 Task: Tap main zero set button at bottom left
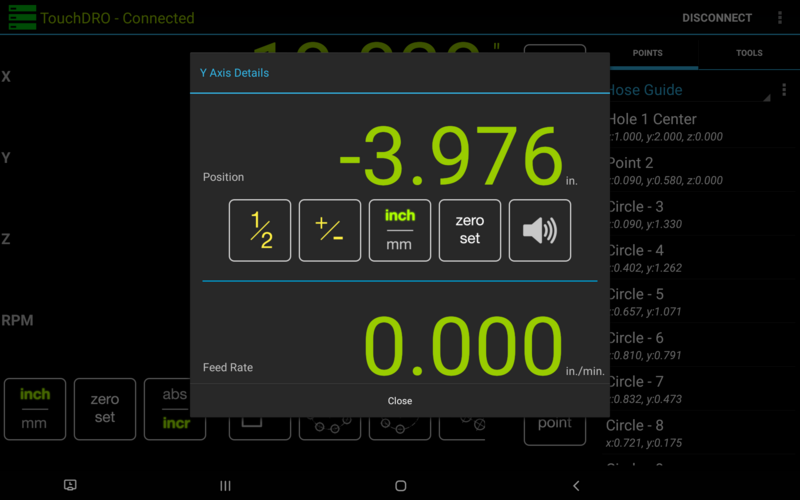coord(105,409)
